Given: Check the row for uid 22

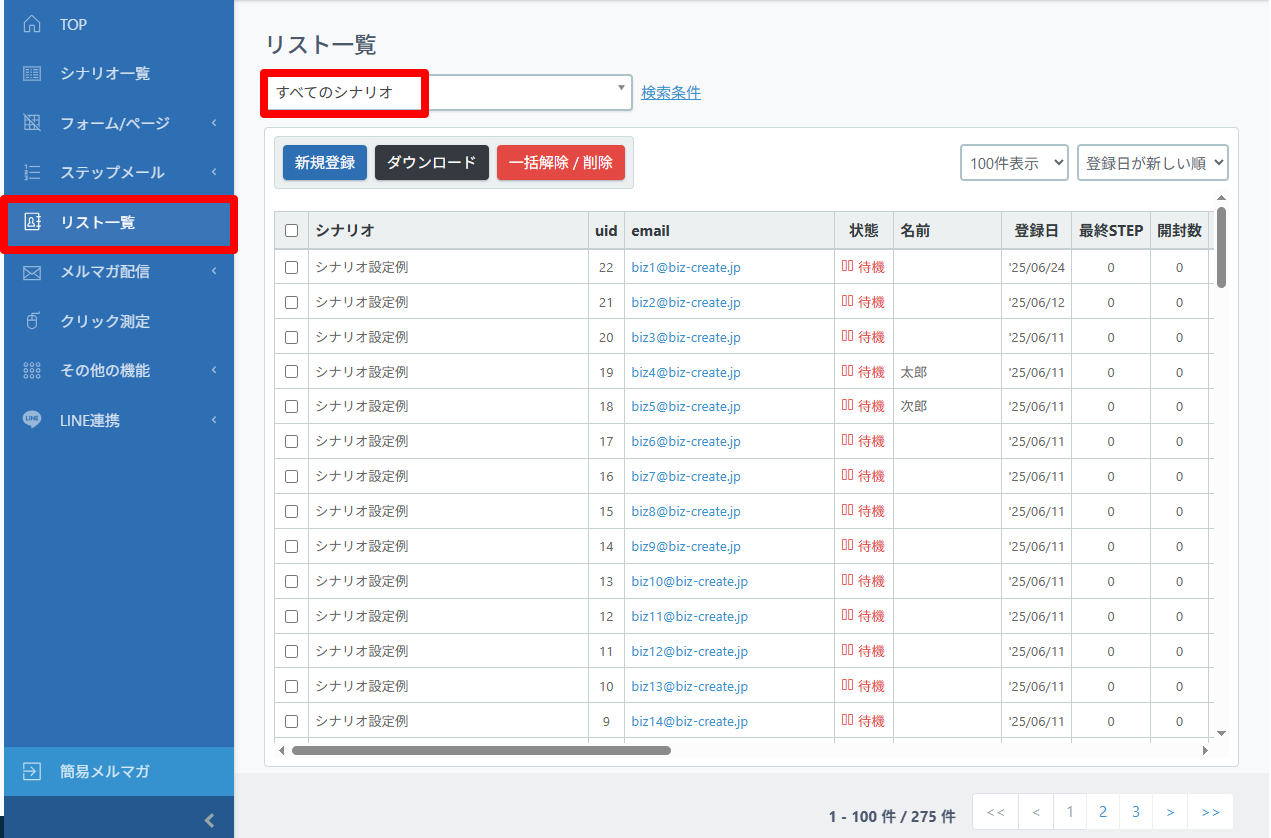Looking at the screenshot, I should tap(291, 267).
